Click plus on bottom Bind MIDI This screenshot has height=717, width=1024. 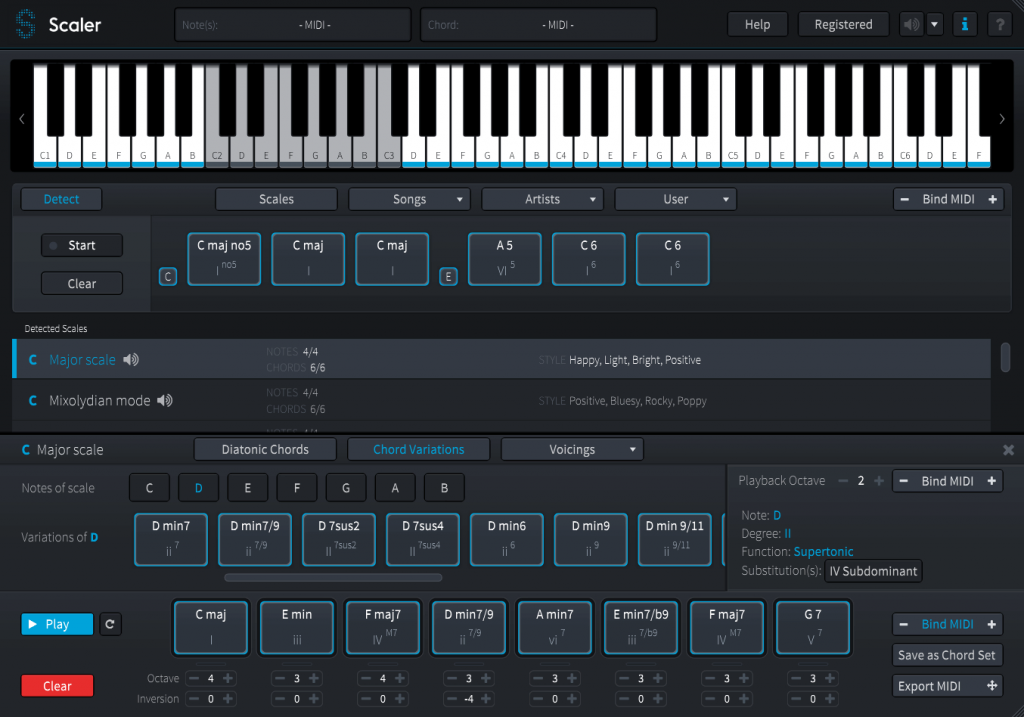(x=991, y=624)
